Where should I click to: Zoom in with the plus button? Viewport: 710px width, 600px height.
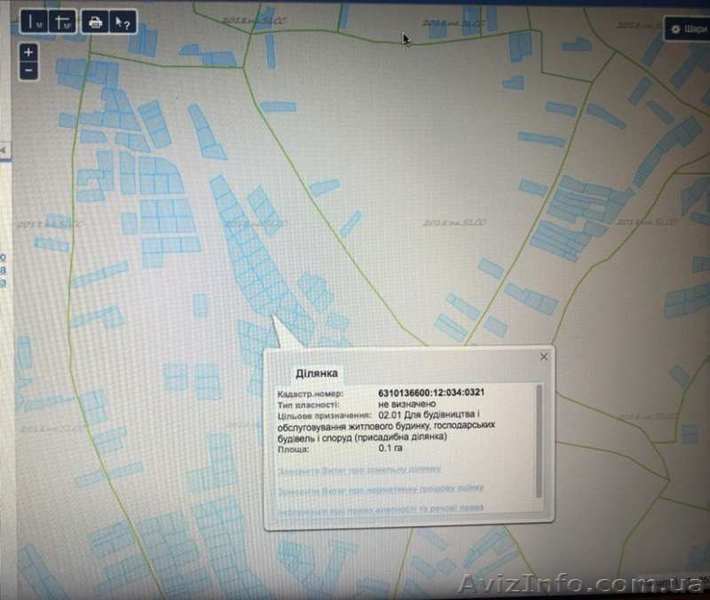(28, 52)
